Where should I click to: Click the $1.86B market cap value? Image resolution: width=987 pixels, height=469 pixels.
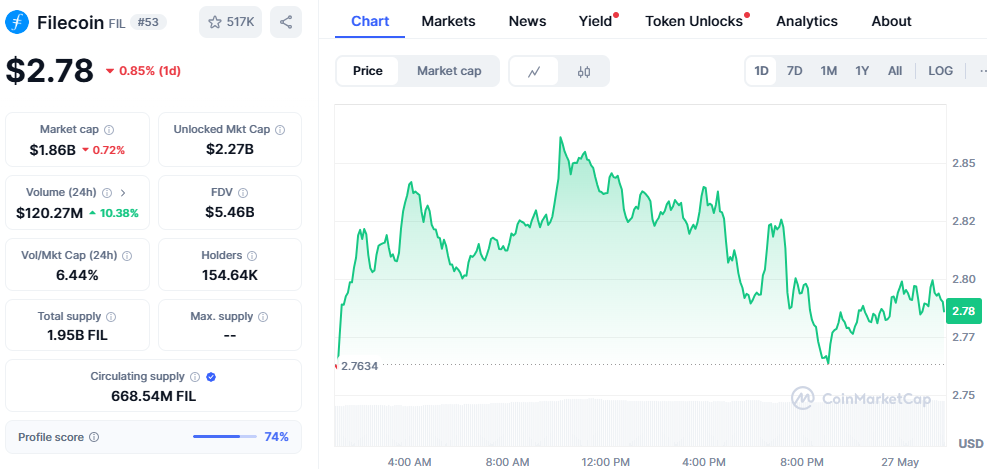52,150
